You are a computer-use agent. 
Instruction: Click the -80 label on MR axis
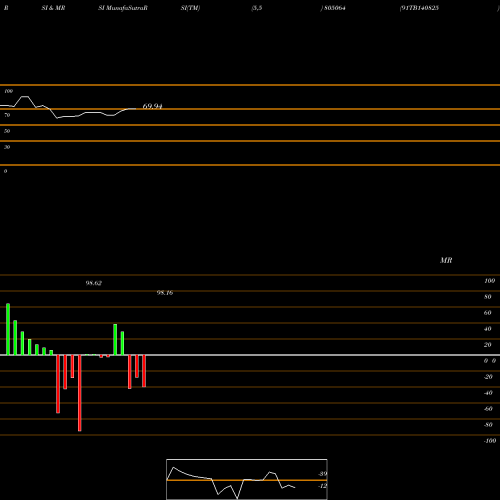coord(488,425)
